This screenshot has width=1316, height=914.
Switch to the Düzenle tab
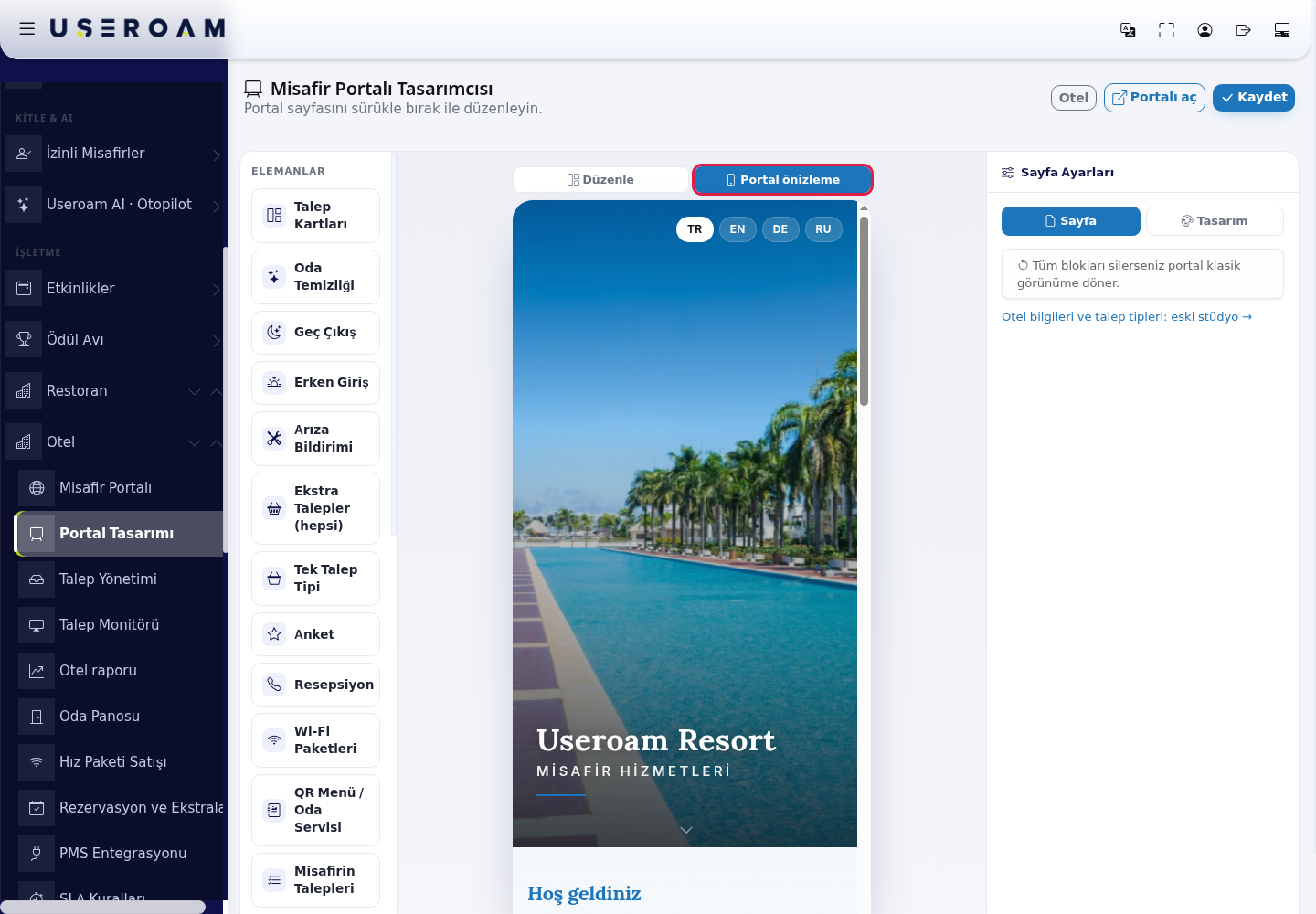click(600, 179)
